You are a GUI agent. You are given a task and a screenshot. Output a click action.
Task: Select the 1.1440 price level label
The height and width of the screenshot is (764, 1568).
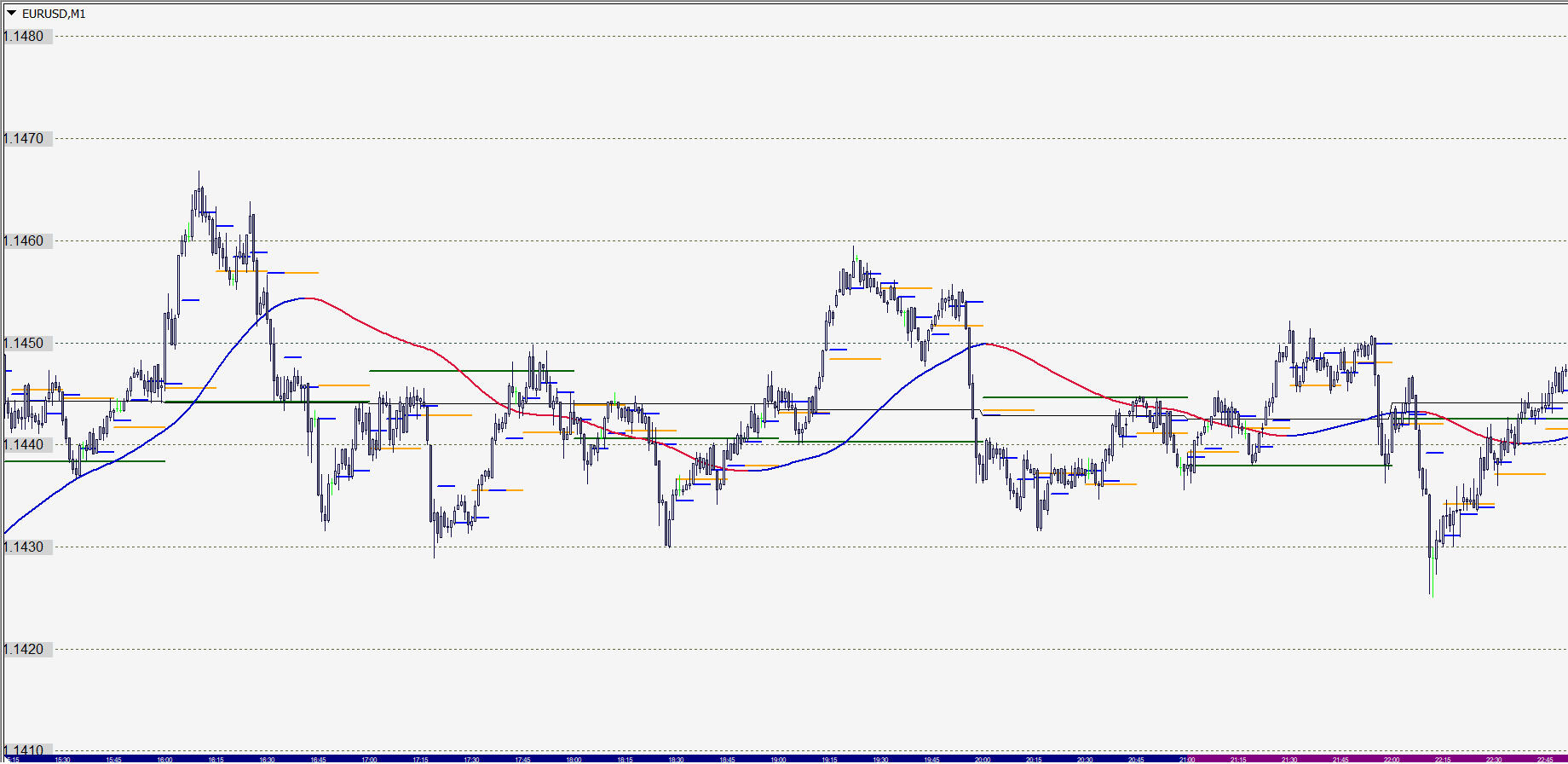(24, 444)
